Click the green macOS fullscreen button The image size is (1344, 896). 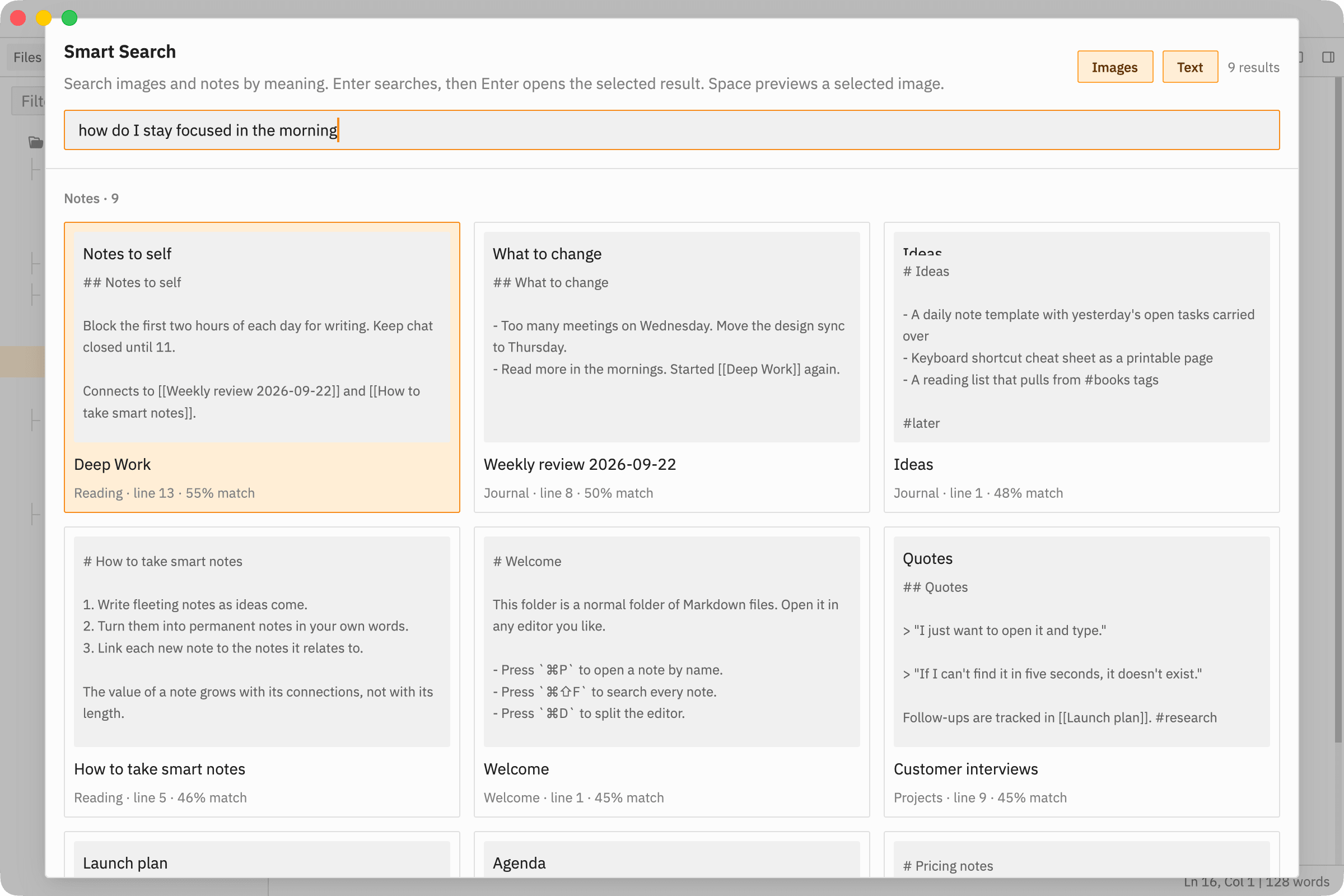(x=69, y=18)
